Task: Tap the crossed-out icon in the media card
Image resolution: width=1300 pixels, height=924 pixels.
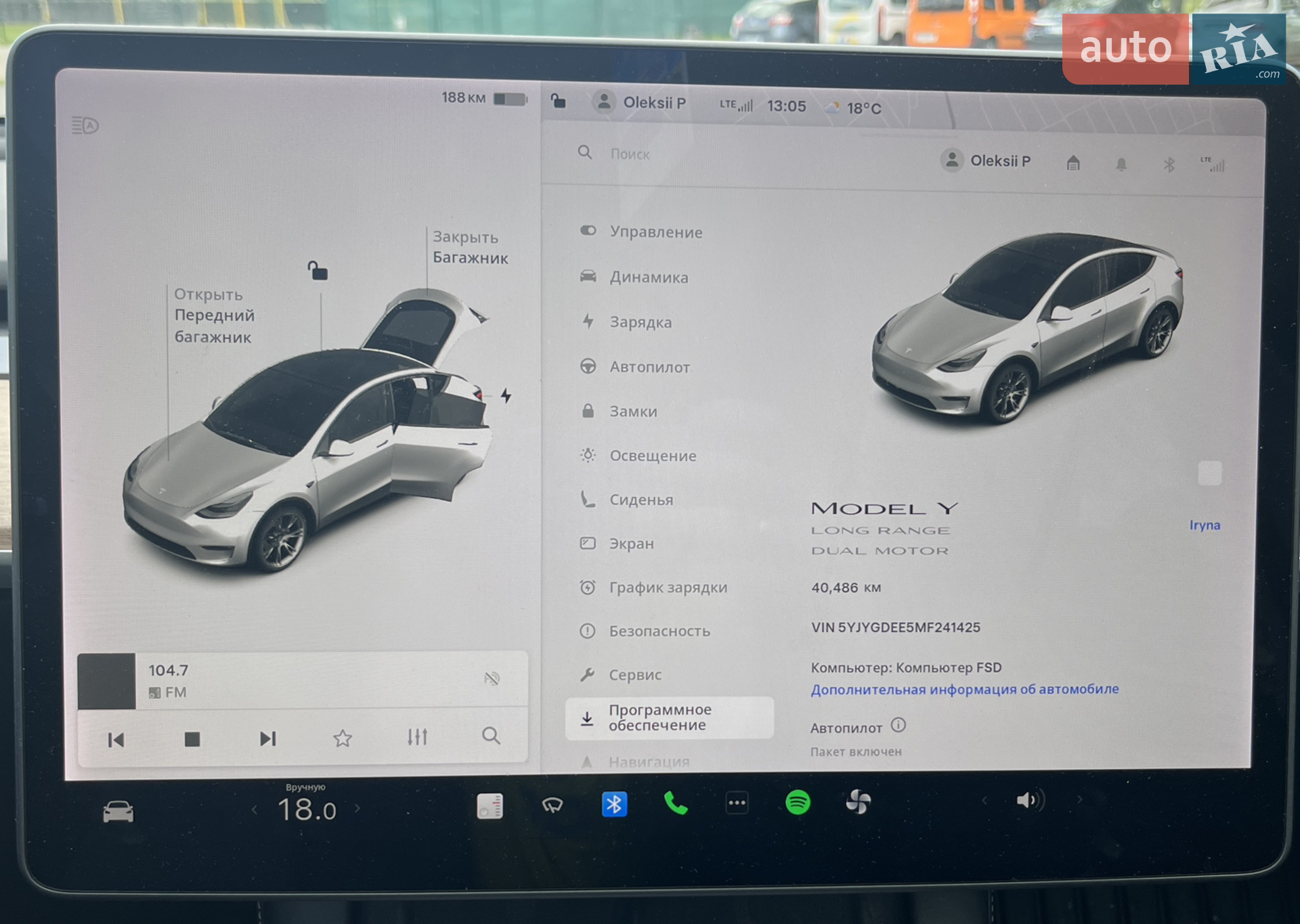Action: [x=492, y=678]
